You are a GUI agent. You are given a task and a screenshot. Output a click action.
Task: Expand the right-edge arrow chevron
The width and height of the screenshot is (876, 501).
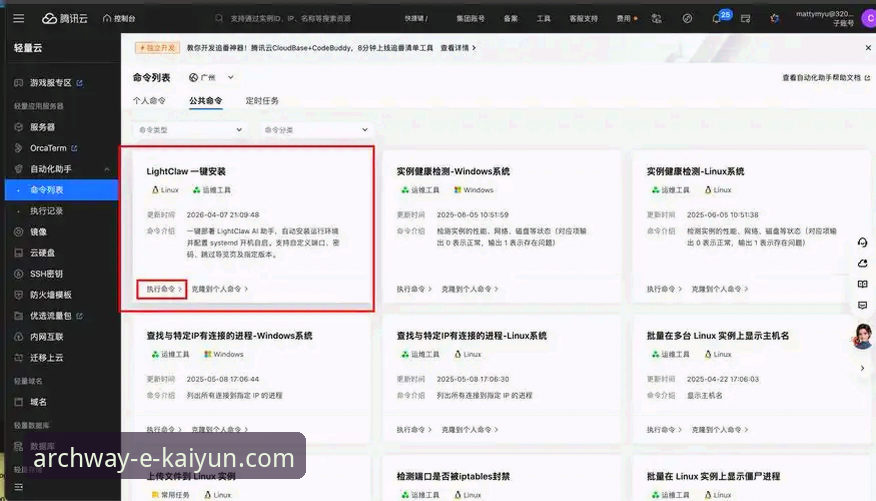(863, 368)
